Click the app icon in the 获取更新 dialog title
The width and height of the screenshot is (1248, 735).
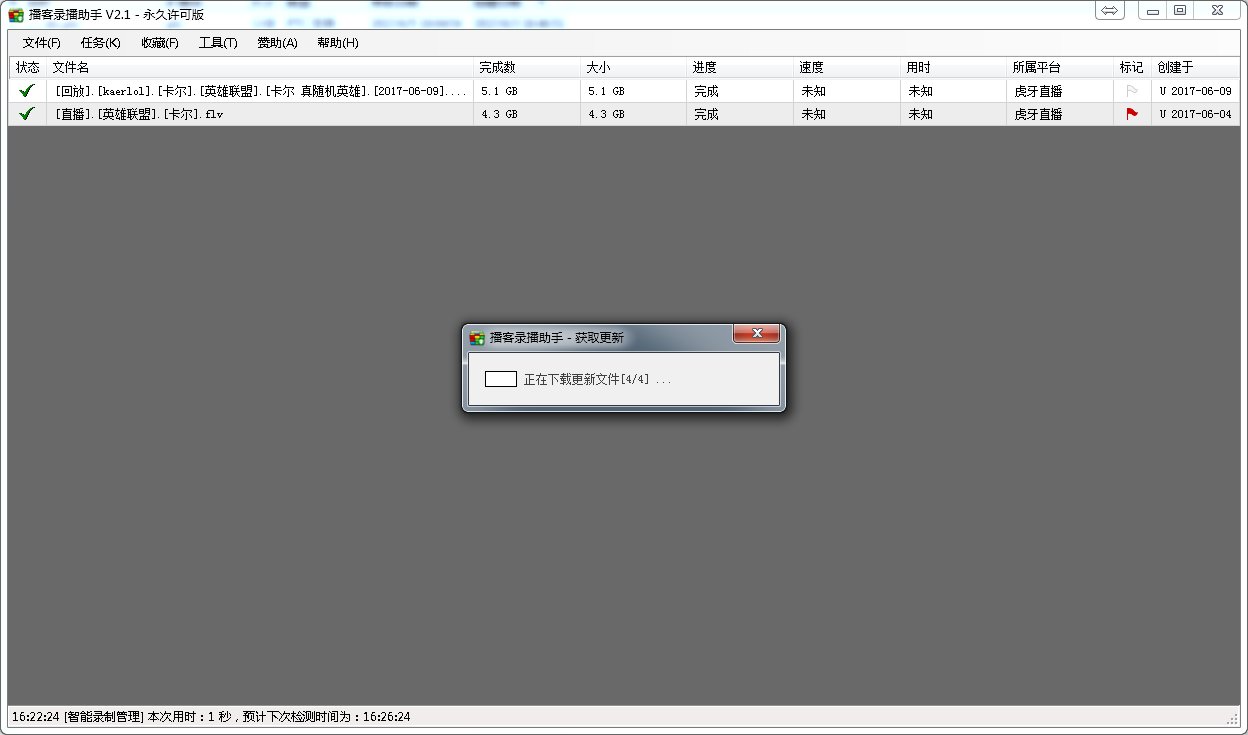click(x=477, y=338)
